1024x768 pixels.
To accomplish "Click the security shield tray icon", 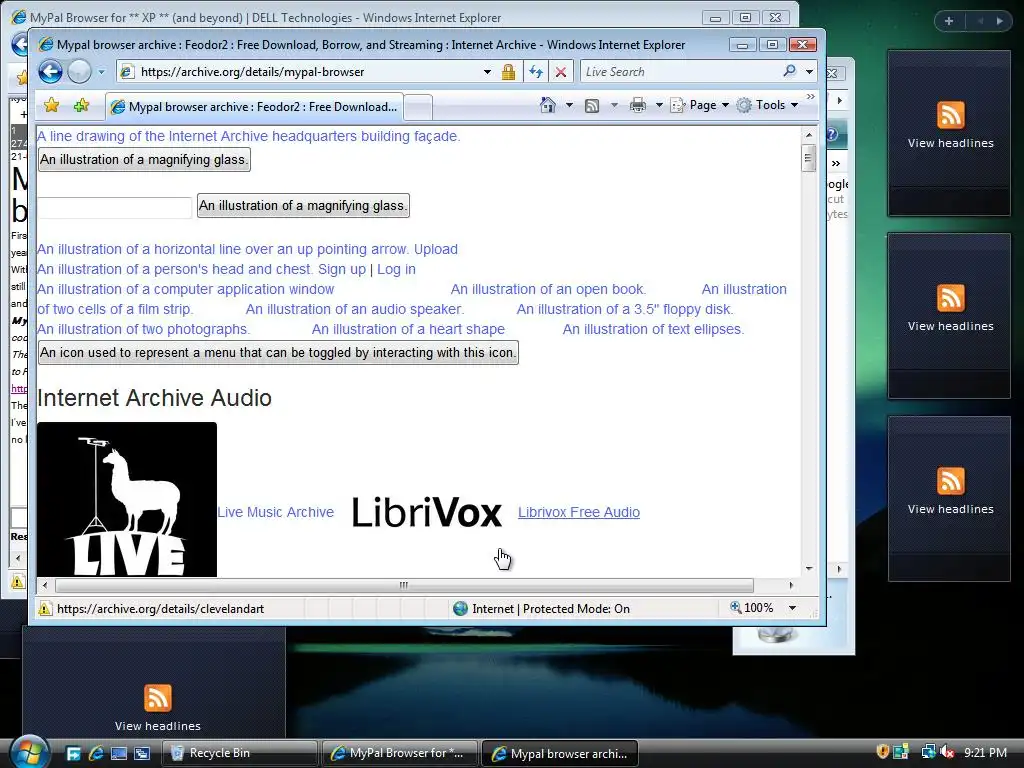I will point(882,752).
